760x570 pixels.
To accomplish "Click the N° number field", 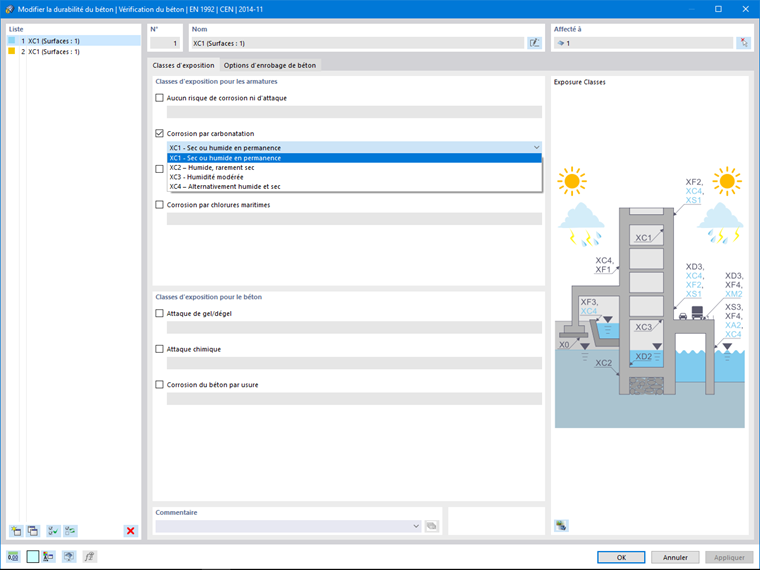I will 165,43.
